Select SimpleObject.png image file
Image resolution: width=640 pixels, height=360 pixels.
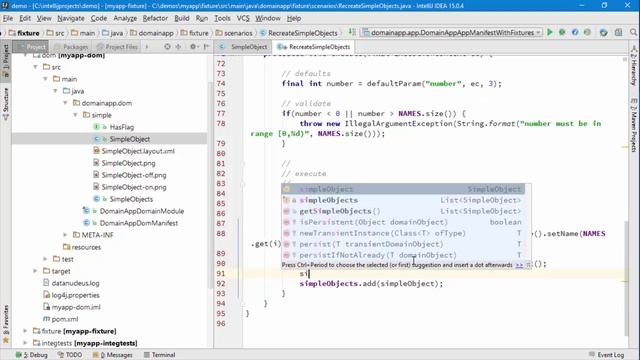tap(128, 163)
